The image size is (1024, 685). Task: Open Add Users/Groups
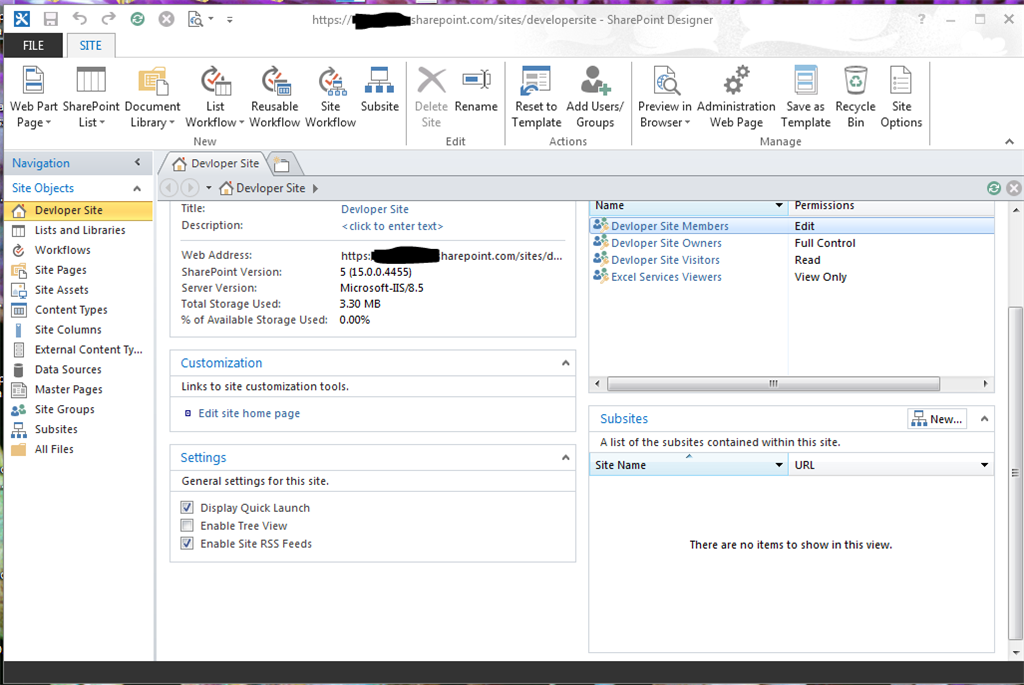[595, 97]
